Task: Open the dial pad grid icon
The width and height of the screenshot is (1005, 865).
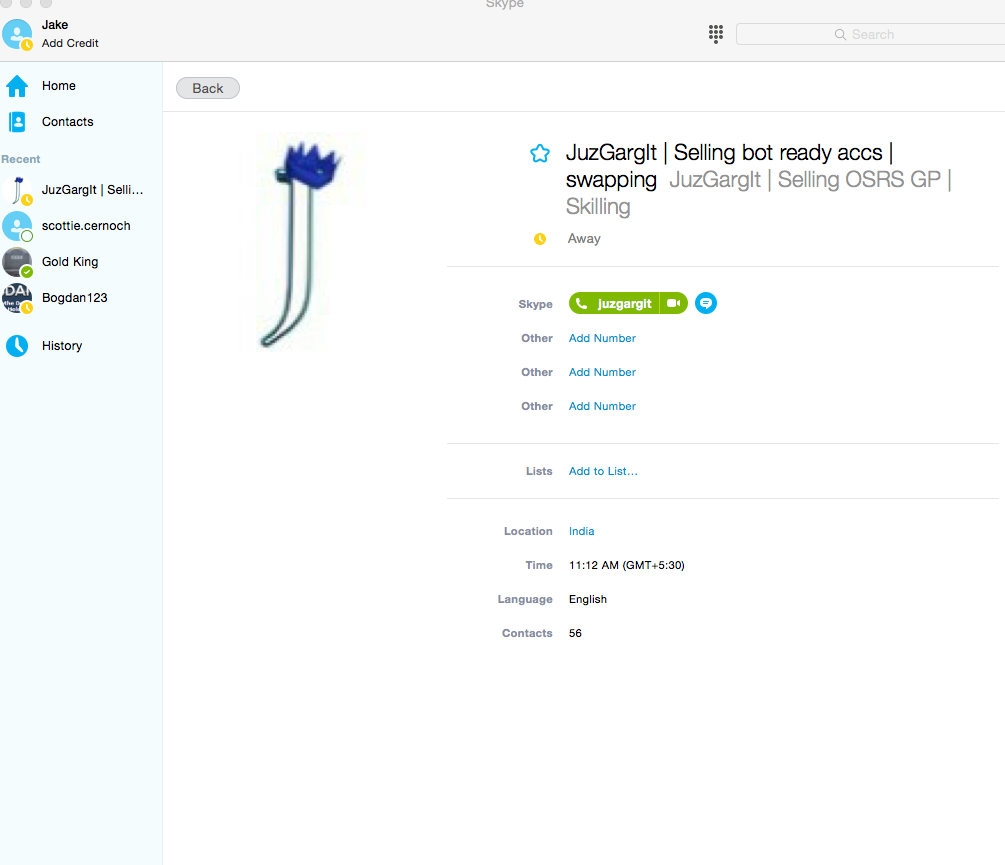Action: [x=715, y=34]
